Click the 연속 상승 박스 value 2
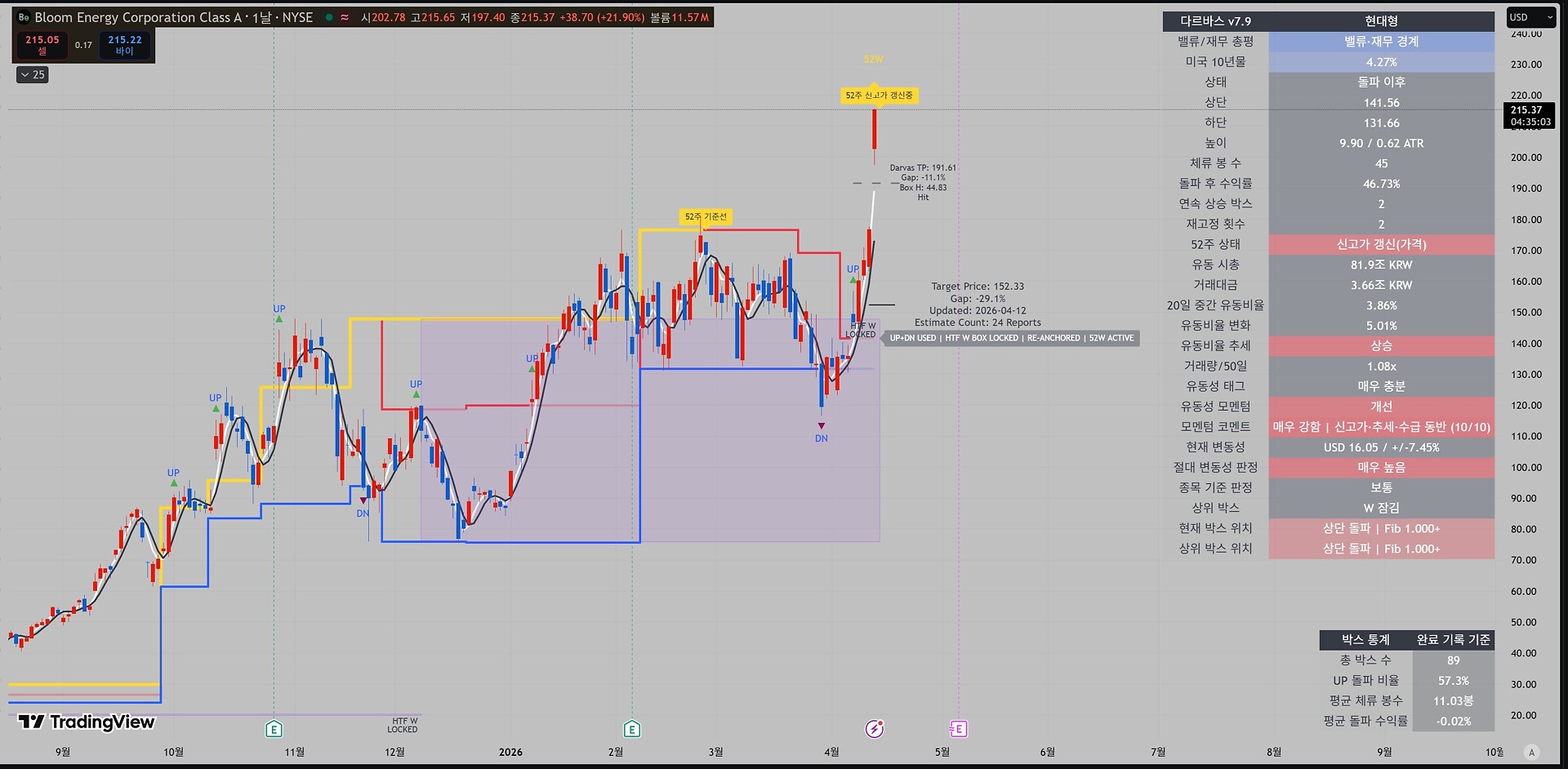1568x769 pixels. click(1381, 204)
